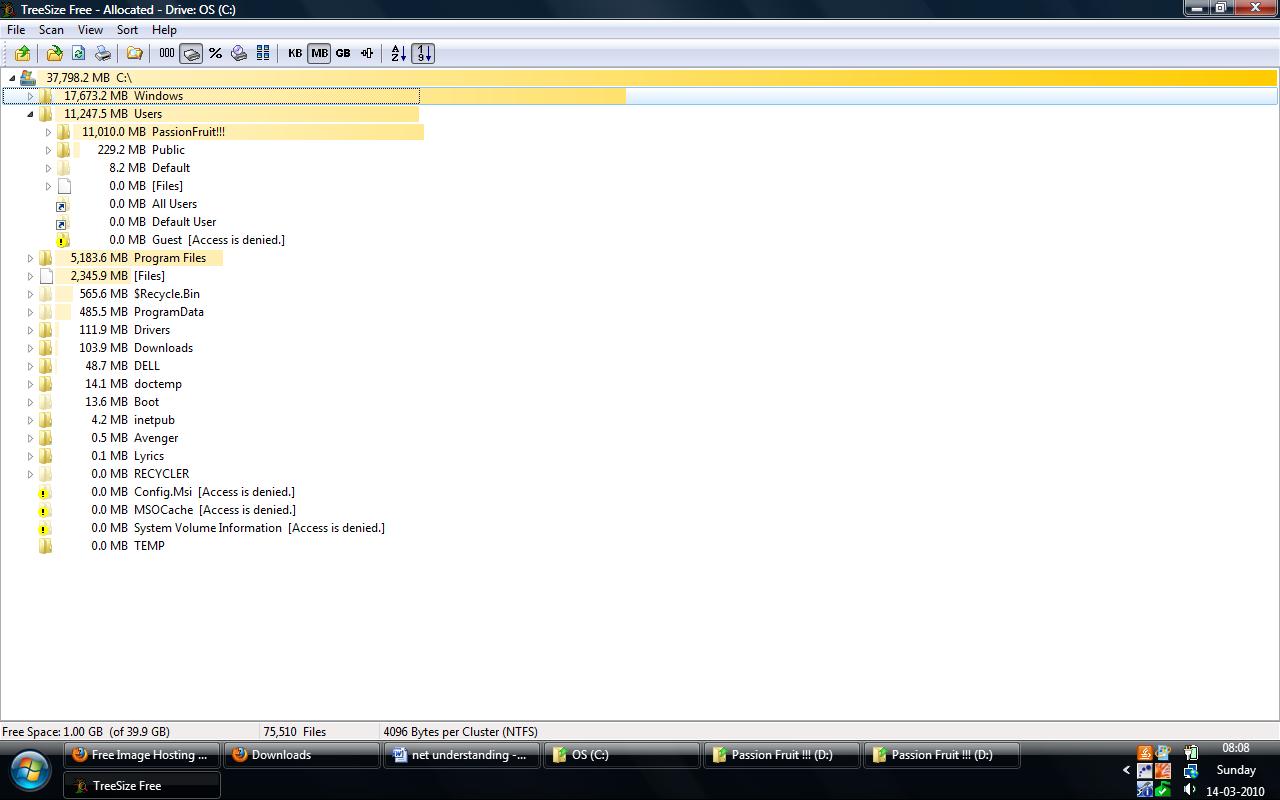The image size is (1280, 800).
Task: Switch to OS (C:) taskbar button
Action: click(x=621, y=755)
